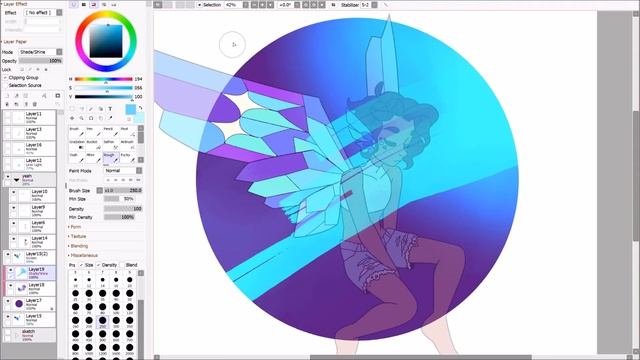Image resolution: width=640 pixels, height=360 pixels.
Task: Choose the Rough brush preset
Action: tap(111, 158)
